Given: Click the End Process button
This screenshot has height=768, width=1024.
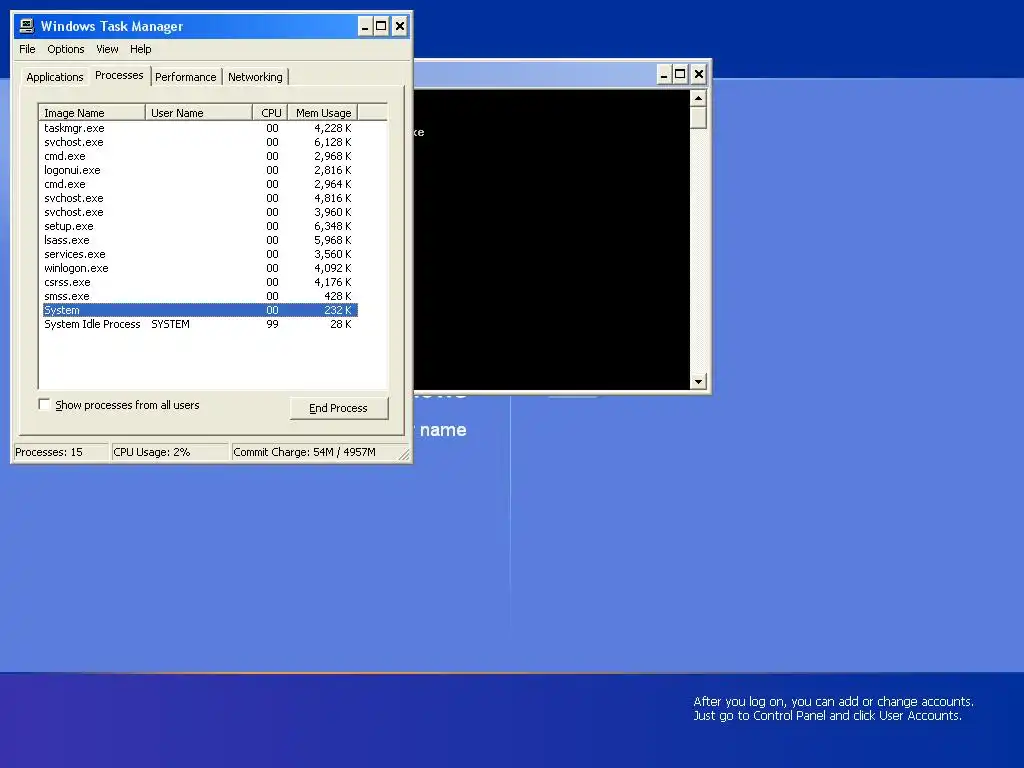Looking at the screenshot, I should [x=338, y=408].
